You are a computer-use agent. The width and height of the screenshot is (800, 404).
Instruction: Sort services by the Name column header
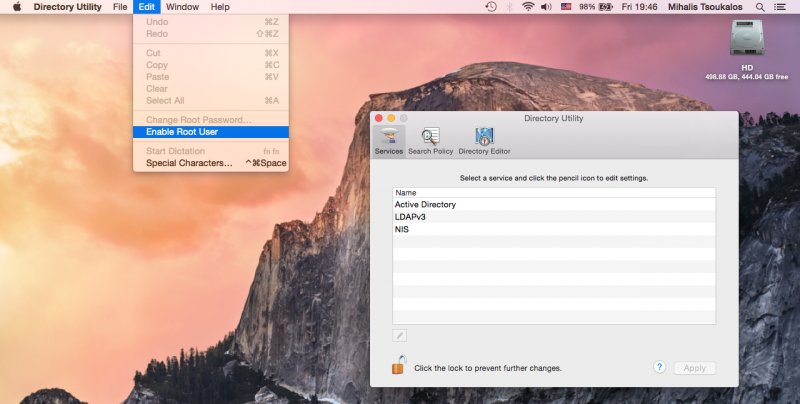(554, 192)
